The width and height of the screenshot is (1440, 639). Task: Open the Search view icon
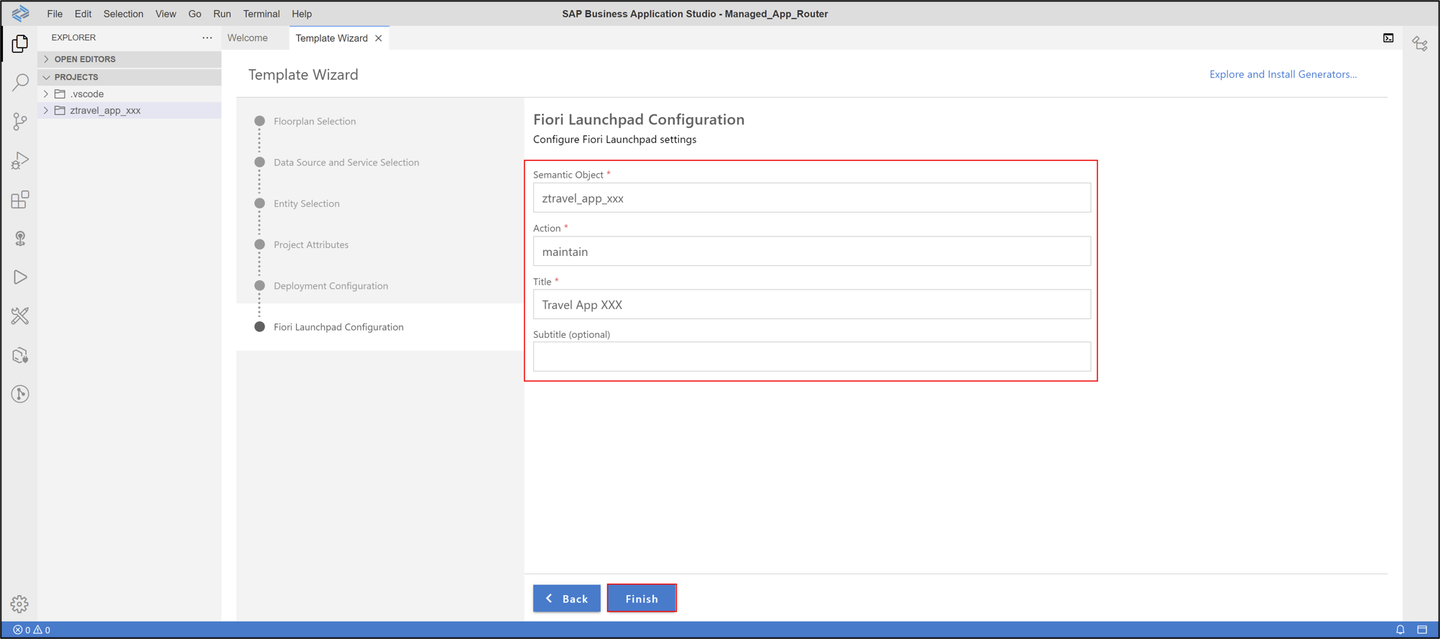point(19,82)
